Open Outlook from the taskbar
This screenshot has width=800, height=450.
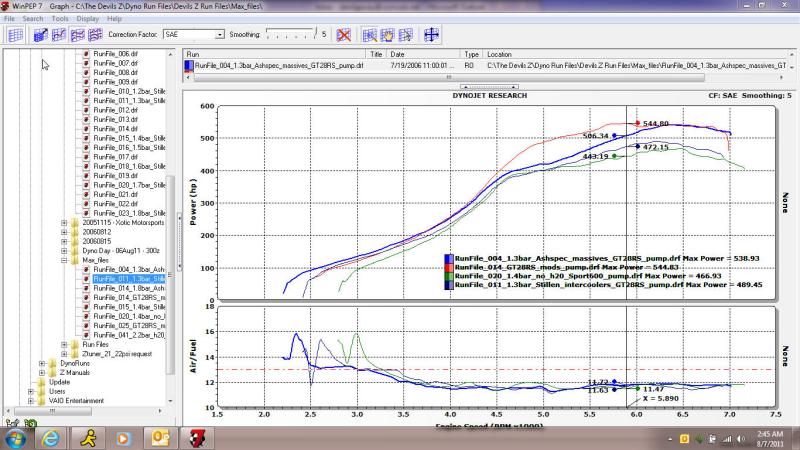point(161,438)
